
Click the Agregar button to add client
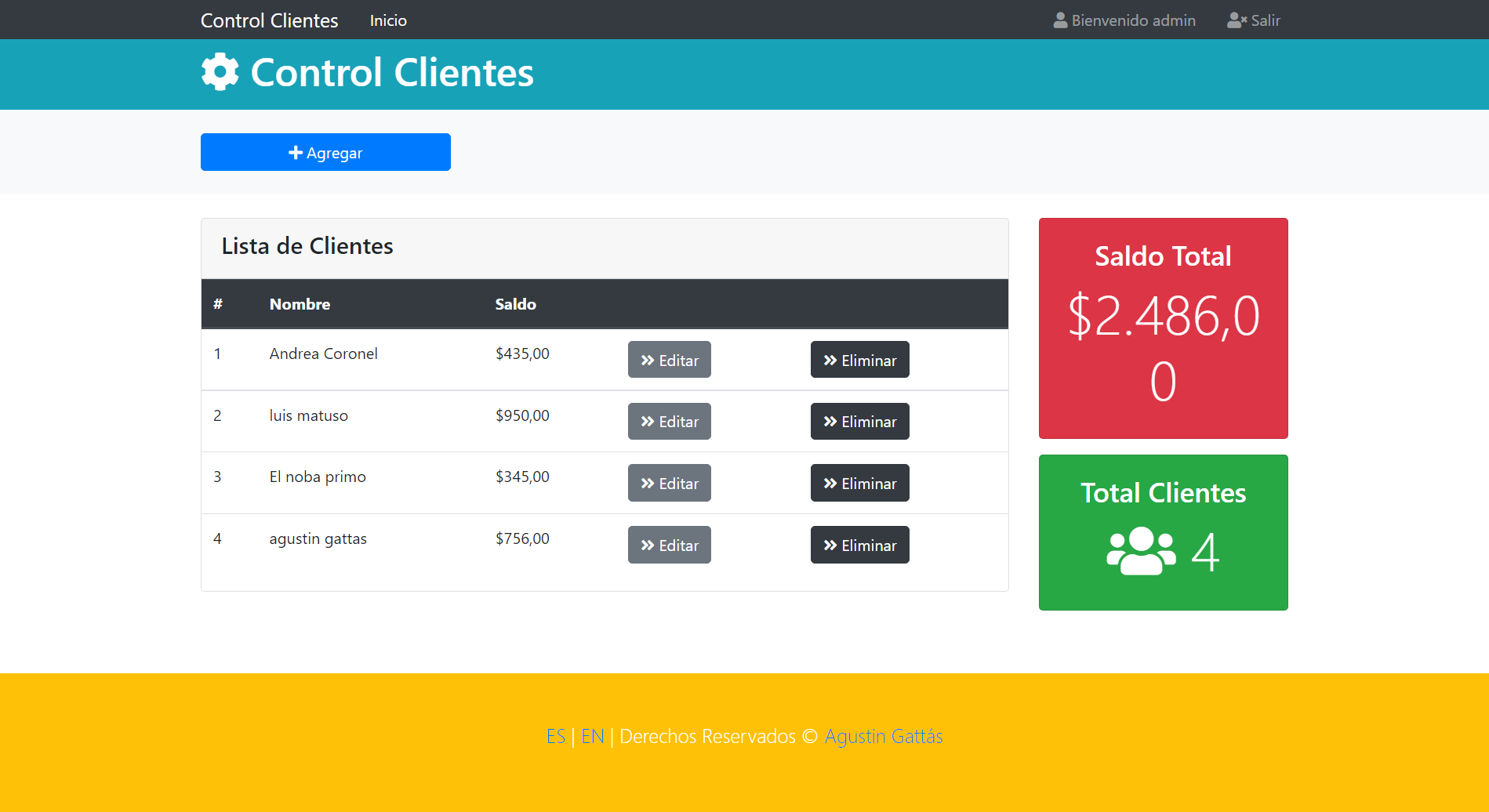[325, 152]
